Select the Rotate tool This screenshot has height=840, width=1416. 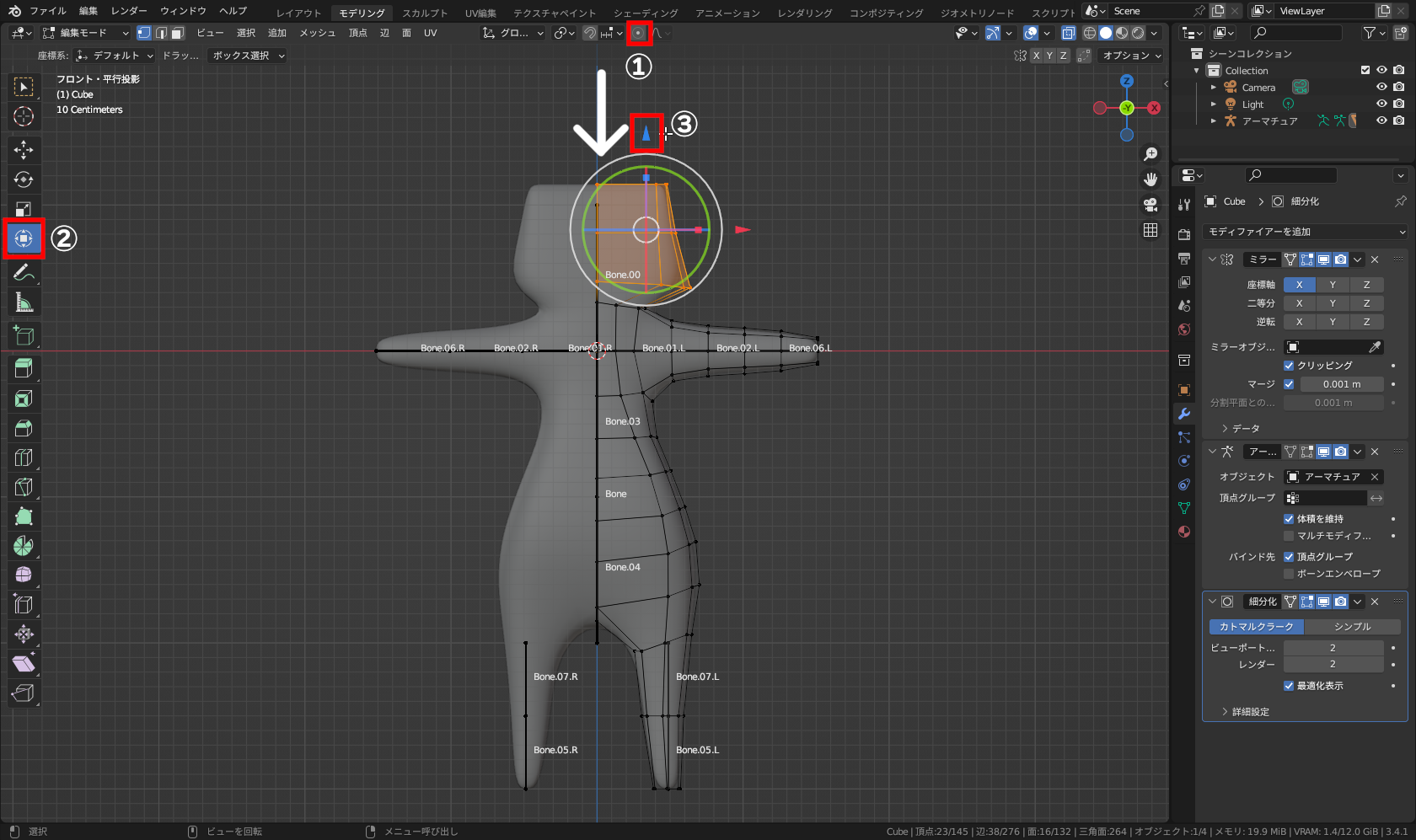24,179
